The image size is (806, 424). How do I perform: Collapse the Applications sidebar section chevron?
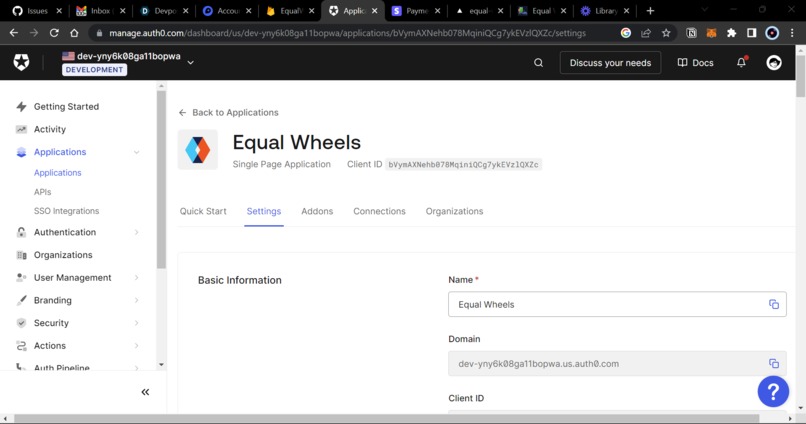click(x=136, y=152)
